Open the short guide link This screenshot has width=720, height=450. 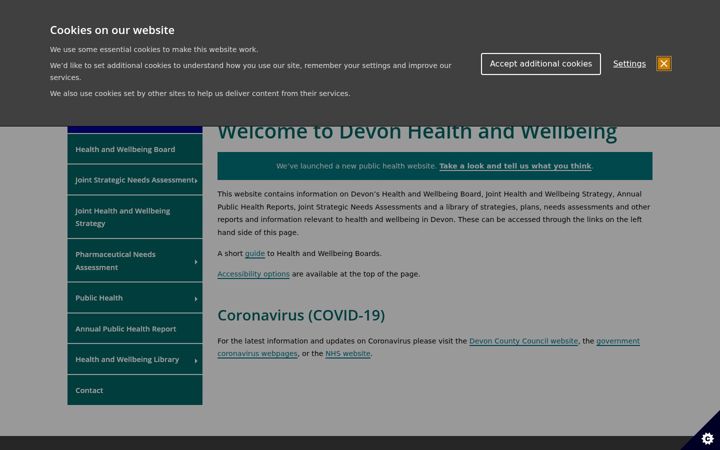tap(255, 253)
